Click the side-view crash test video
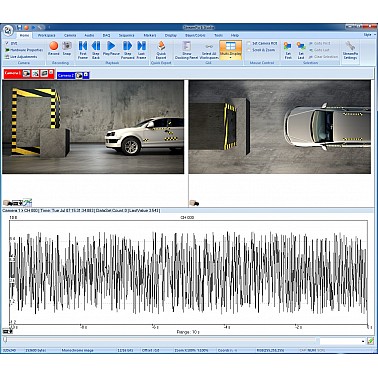 93,127
